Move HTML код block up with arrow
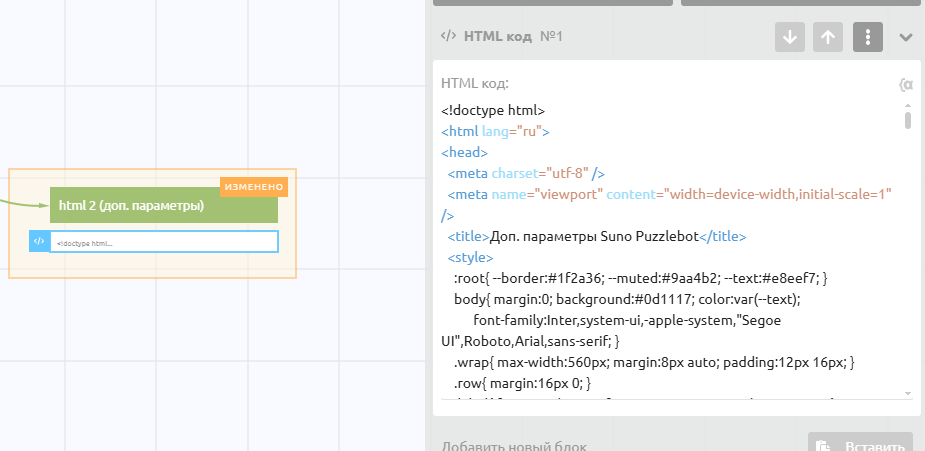 click(828, 37)
